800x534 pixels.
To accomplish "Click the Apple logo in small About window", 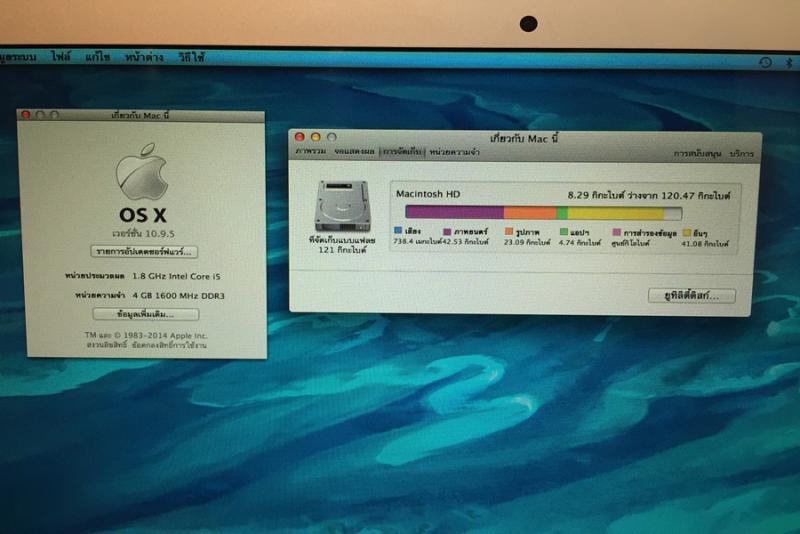I will (x=142, y=171).
